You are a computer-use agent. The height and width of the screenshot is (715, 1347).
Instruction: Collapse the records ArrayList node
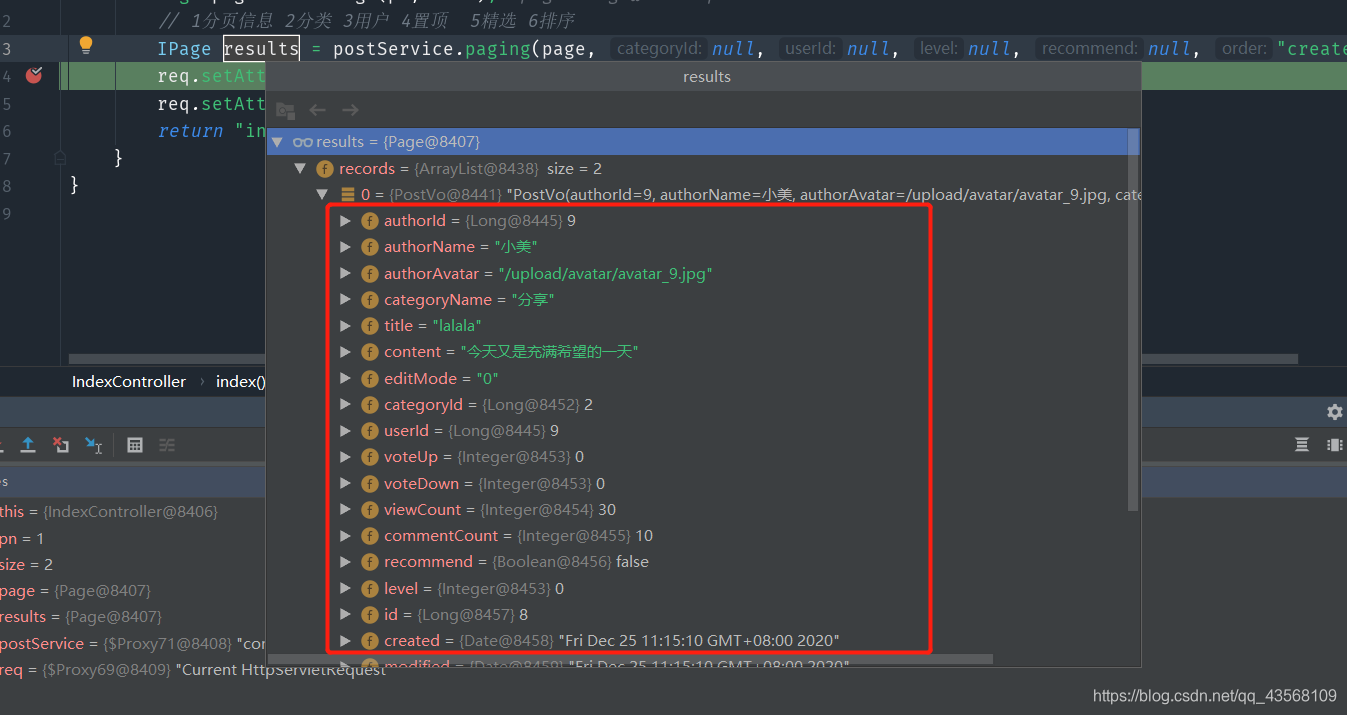click(300, 169)
